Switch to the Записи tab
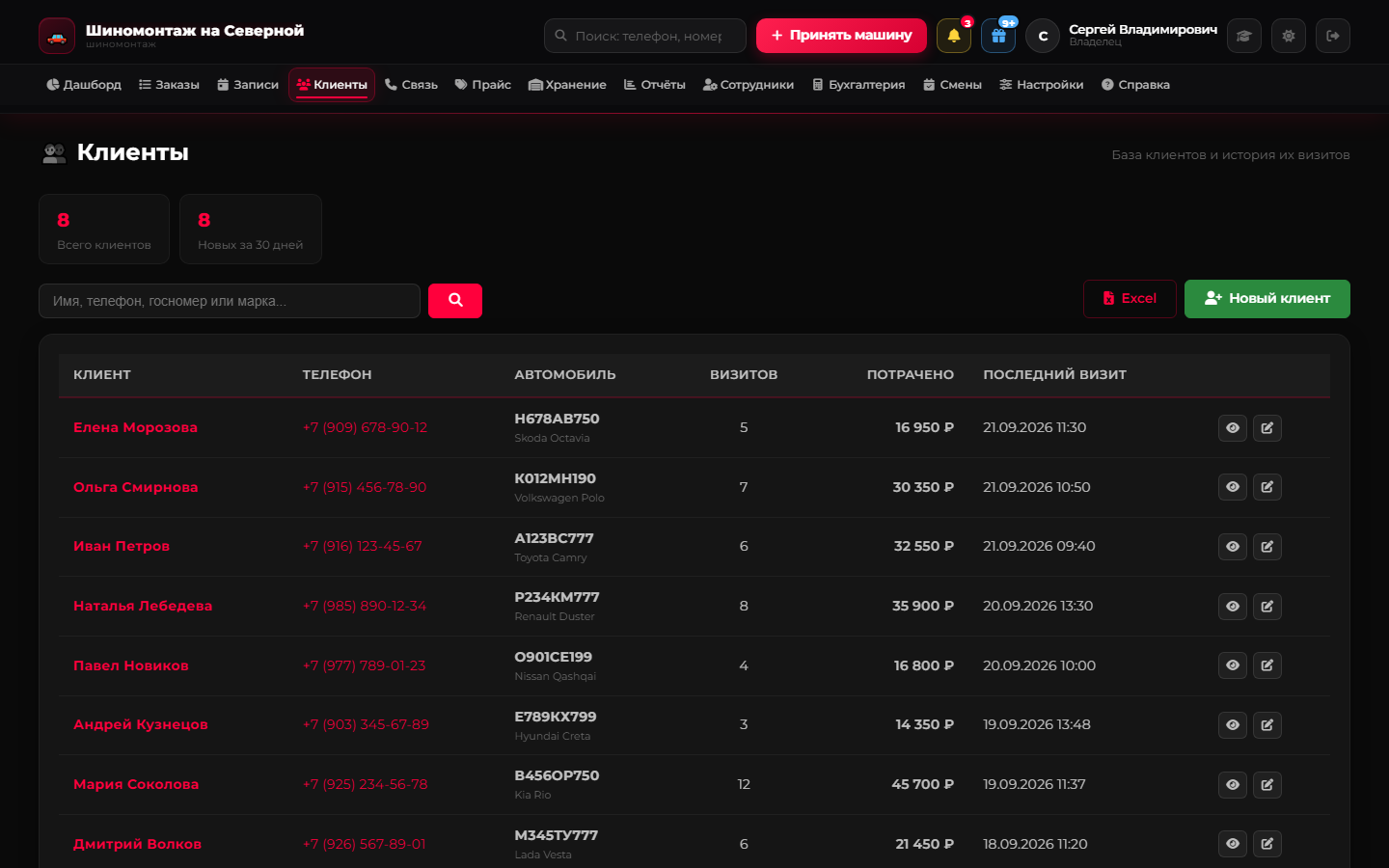 248,85
